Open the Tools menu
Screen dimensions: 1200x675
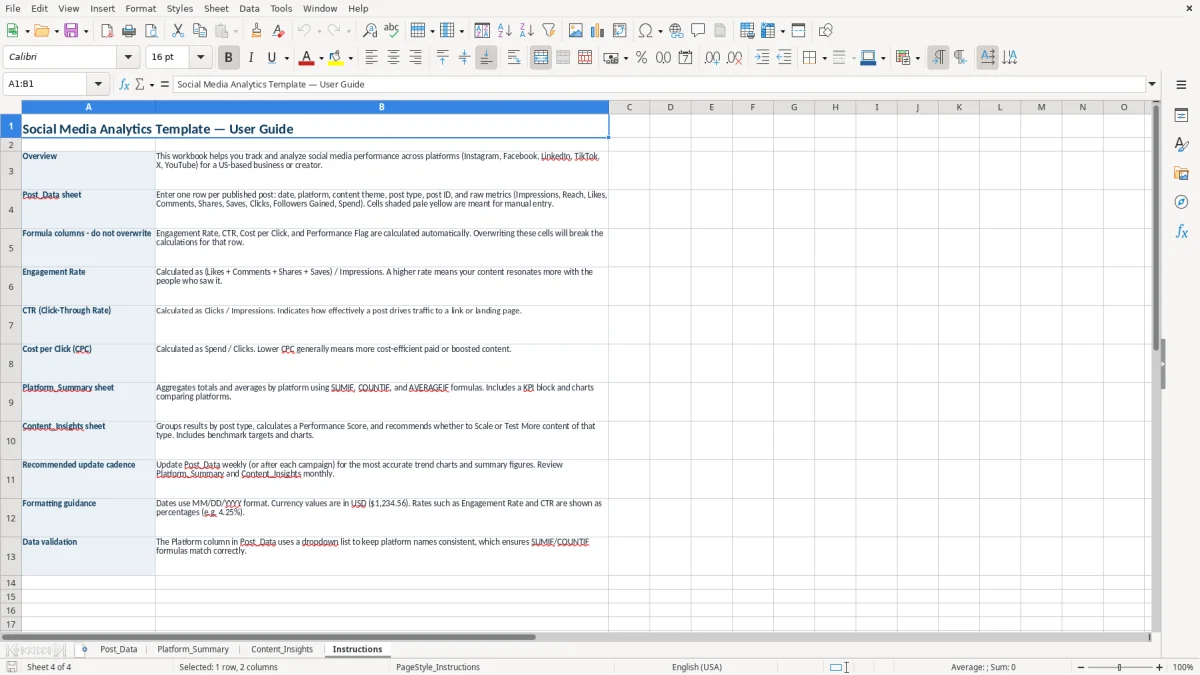(281, 8)
